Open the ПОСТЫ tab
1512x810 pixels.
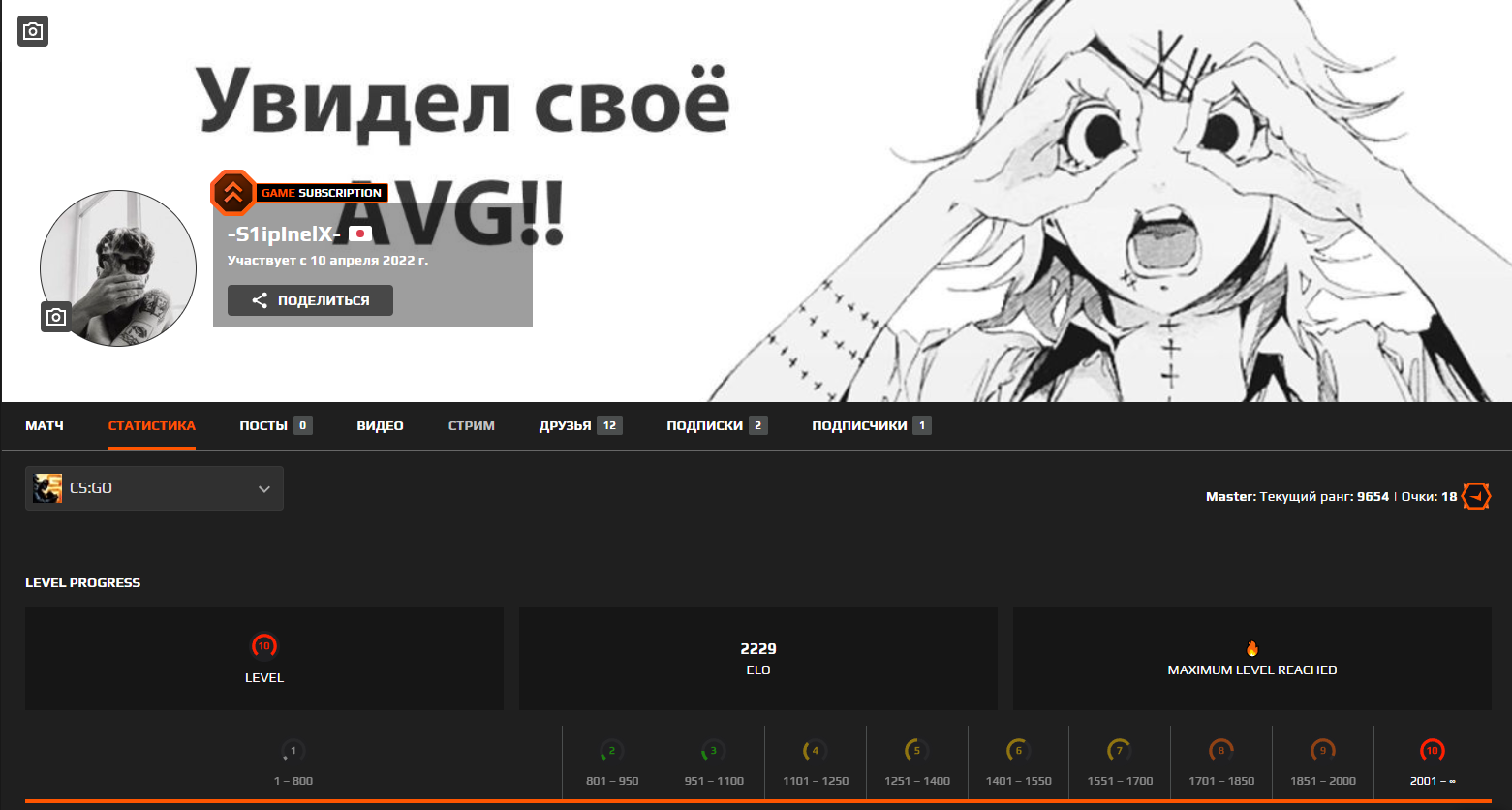[276, 425]
